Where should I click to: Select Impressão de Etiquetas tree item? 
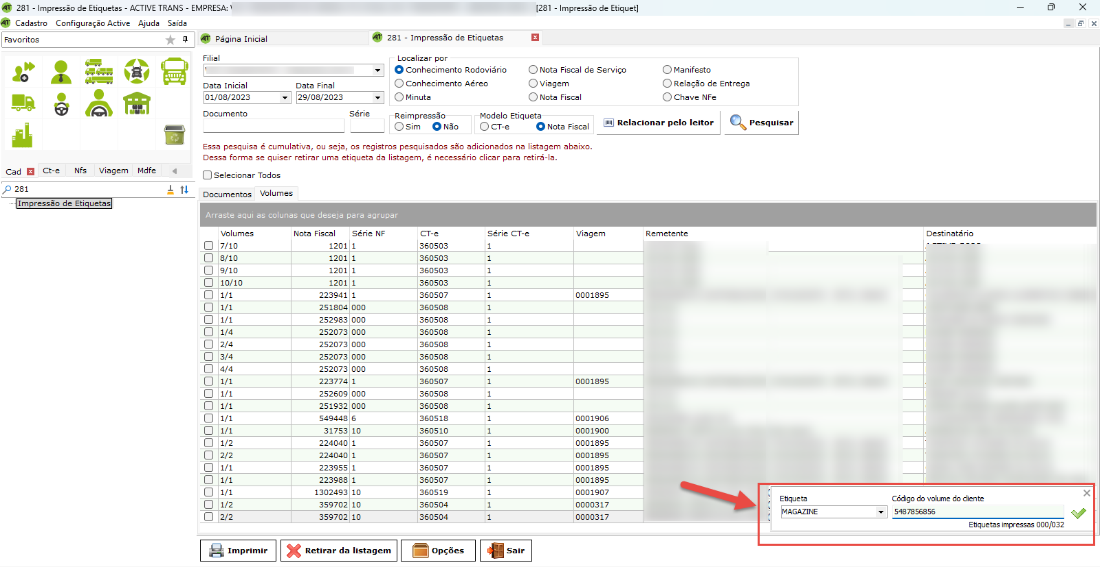click(64, 204)
